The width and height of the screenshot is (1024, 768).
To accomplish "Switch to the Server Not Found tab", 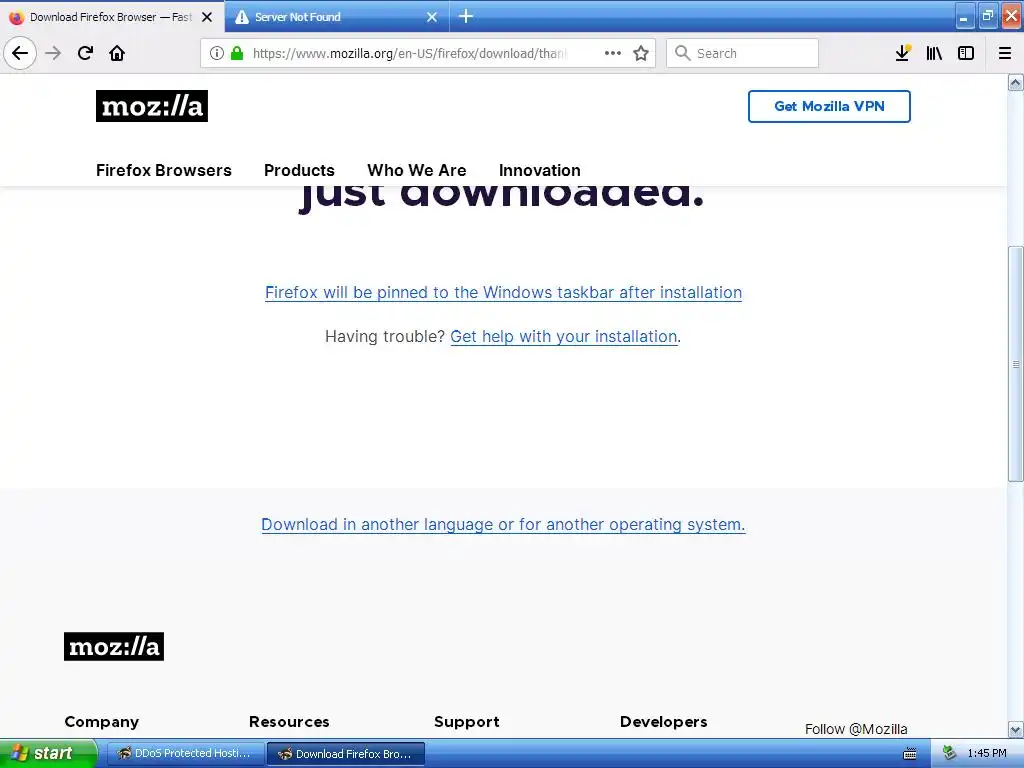I will click(x=336, y=17).
